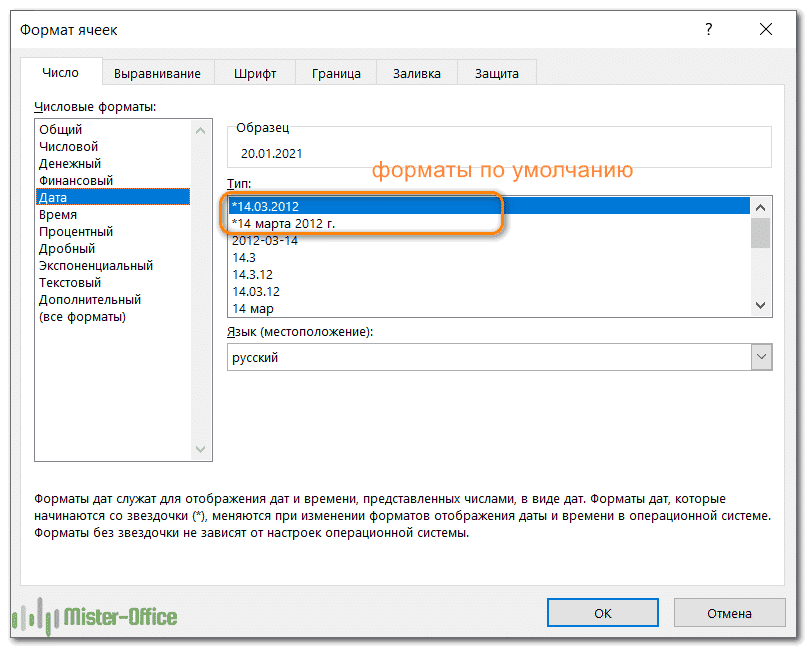Open the Шрифт tab
This screenshot has height=649, width=808.
(x=255, y=73)
